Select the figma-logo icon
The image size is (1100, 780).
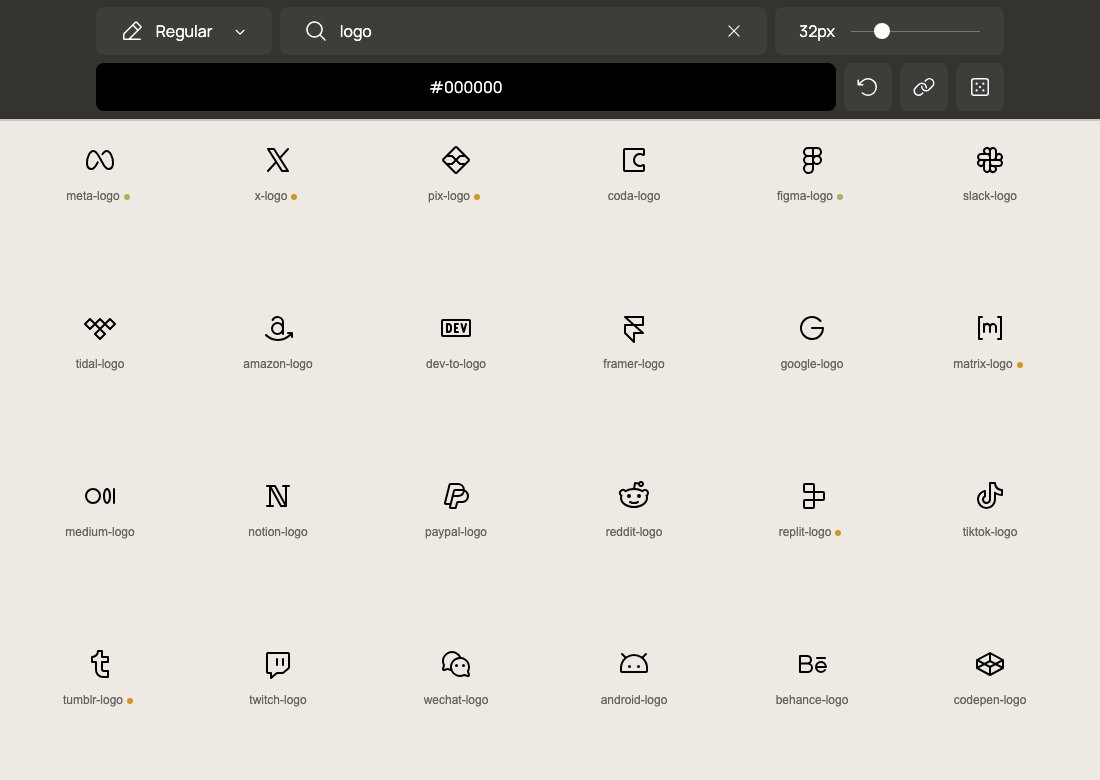coord(812,160)
